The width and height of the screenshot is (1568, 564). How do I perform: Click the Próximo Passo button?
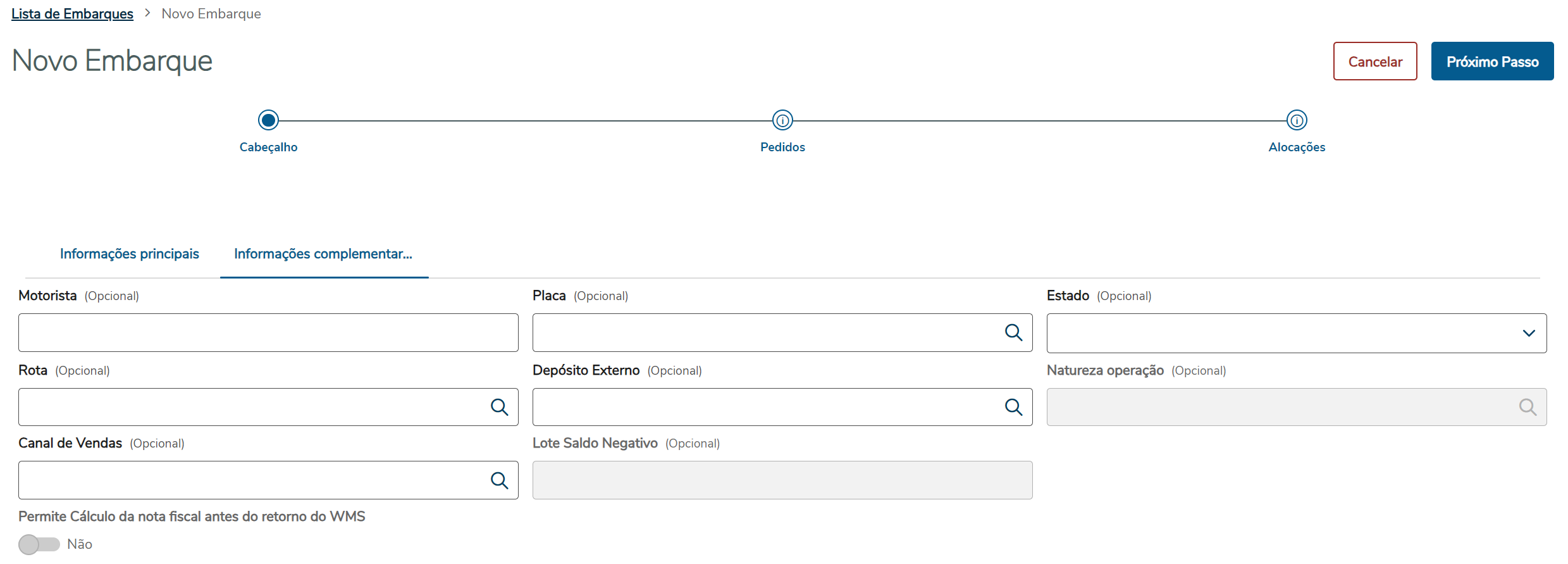pos(1492,61)
